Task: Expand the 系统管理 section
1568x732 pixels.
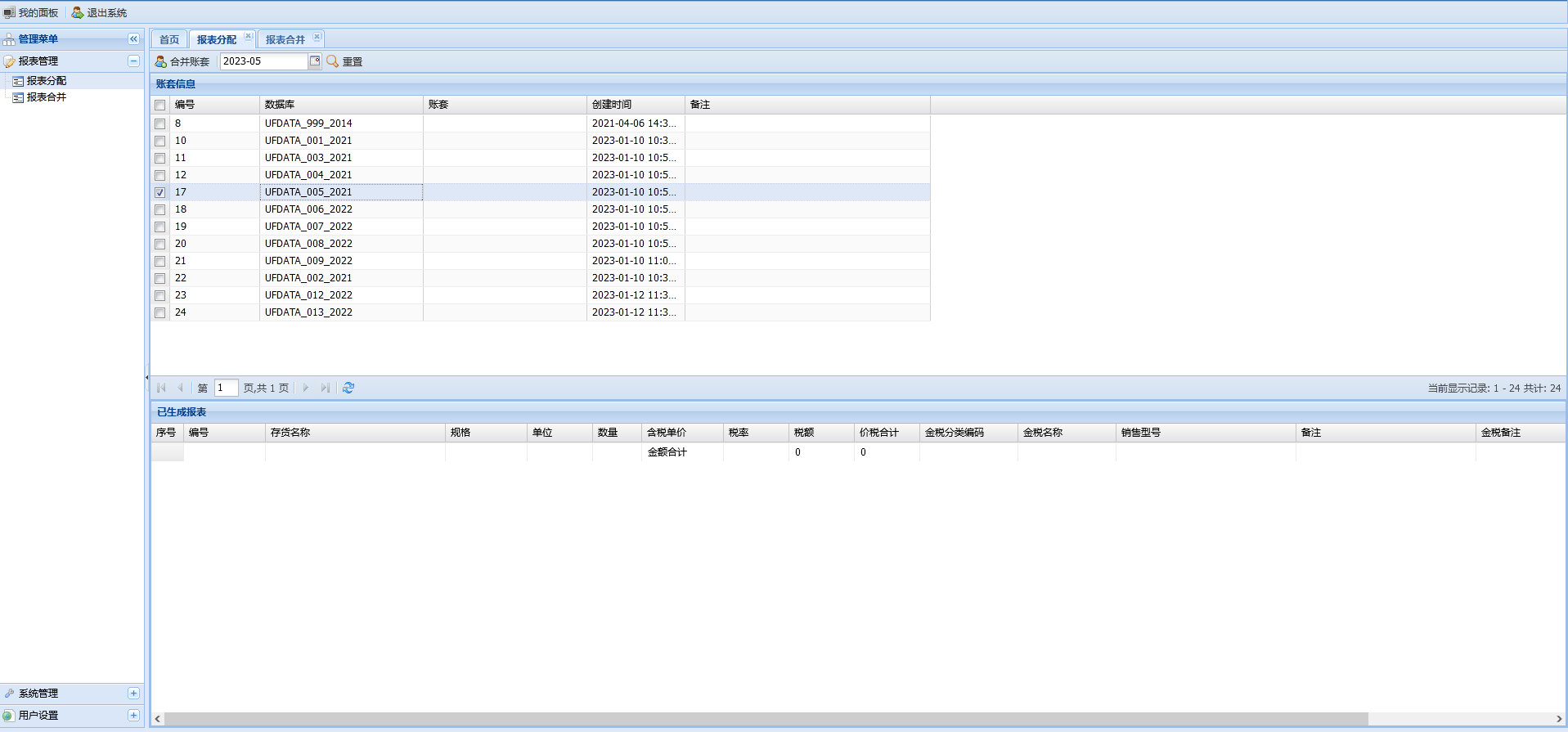Action: [x=133, y=694]
